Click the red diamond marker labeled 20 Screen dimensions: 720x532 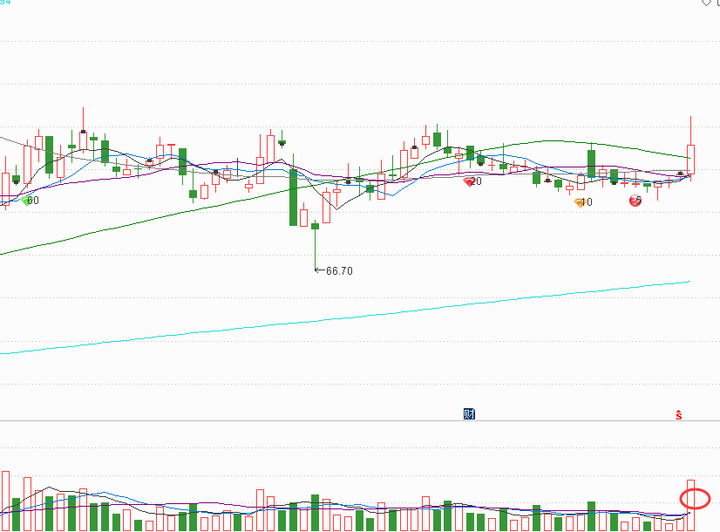pos(468,182)
